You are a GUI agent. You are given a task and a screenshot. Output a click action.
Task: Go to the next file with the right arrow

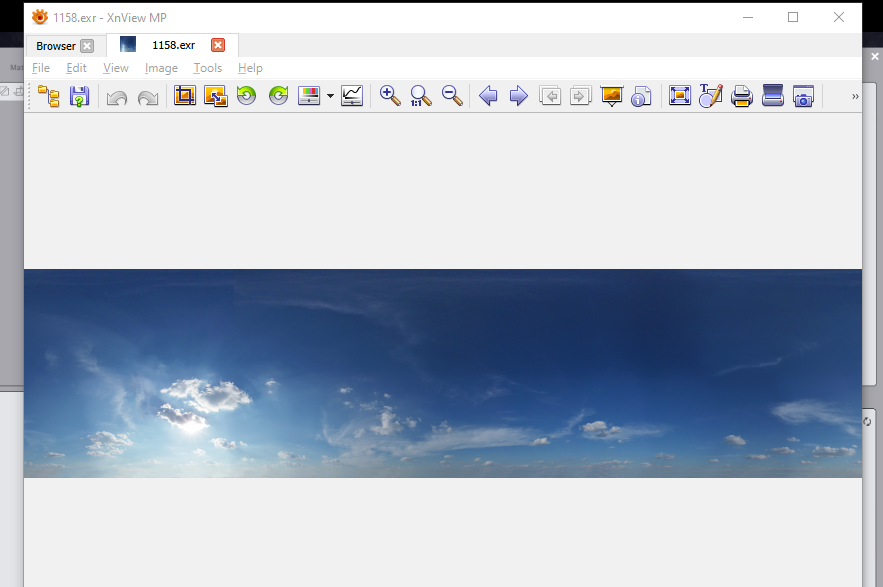(x=519, y=96)
